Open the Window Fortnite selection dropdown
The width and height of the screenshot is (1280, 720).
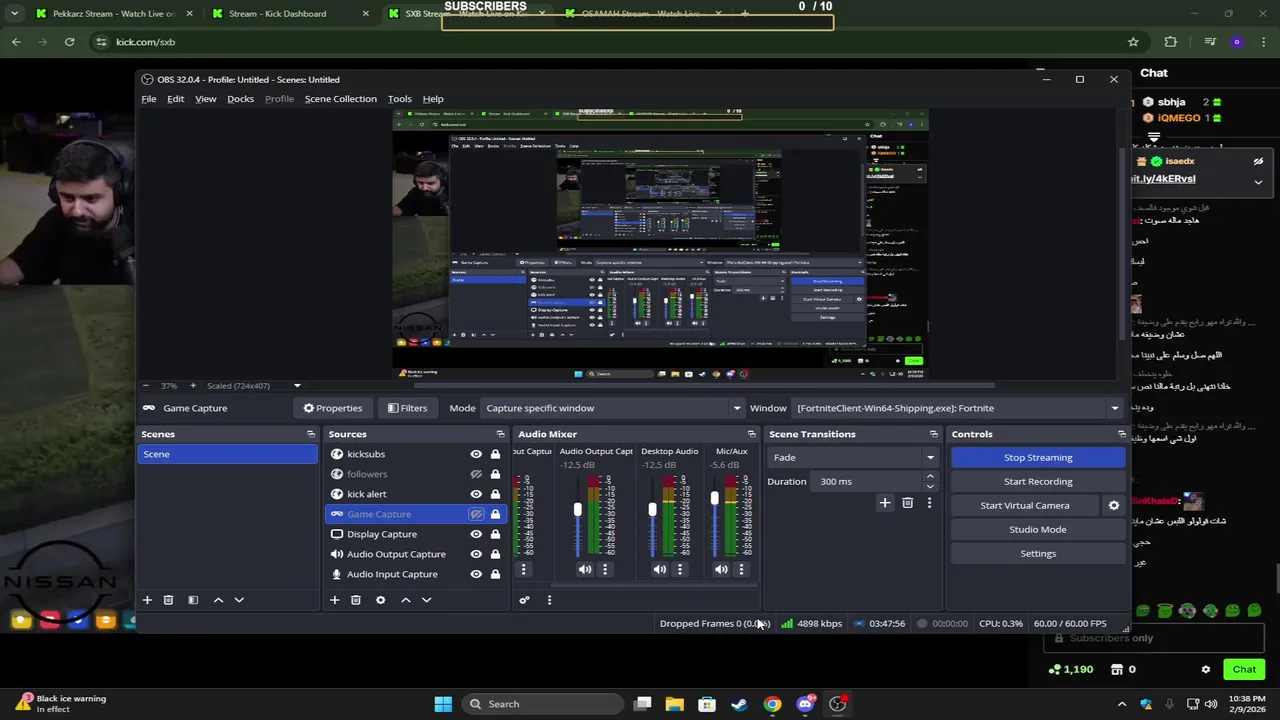click(x=957, y=408)
